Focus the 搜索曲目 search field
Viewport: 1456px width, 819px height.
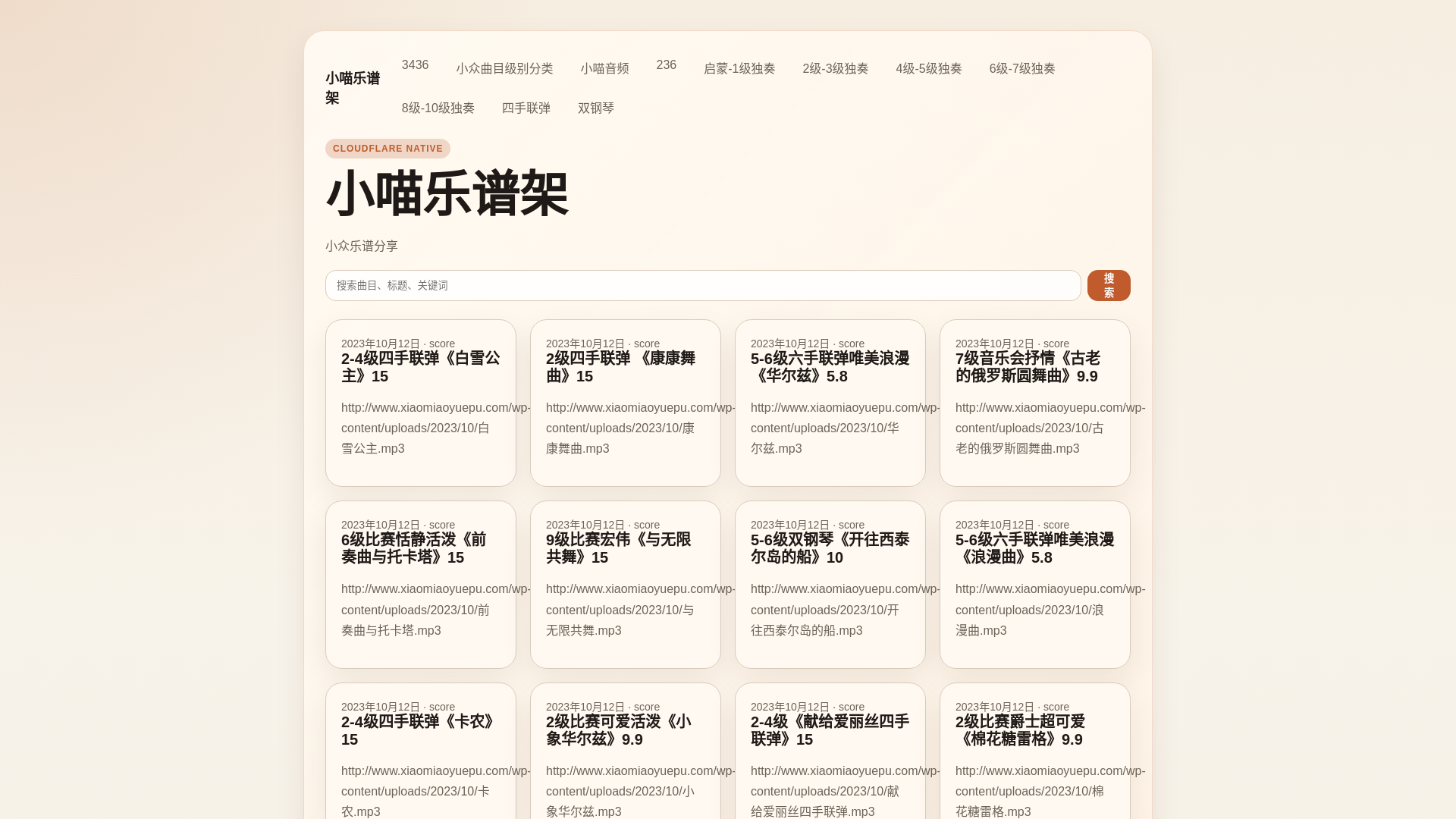click(x=703, y=286)
